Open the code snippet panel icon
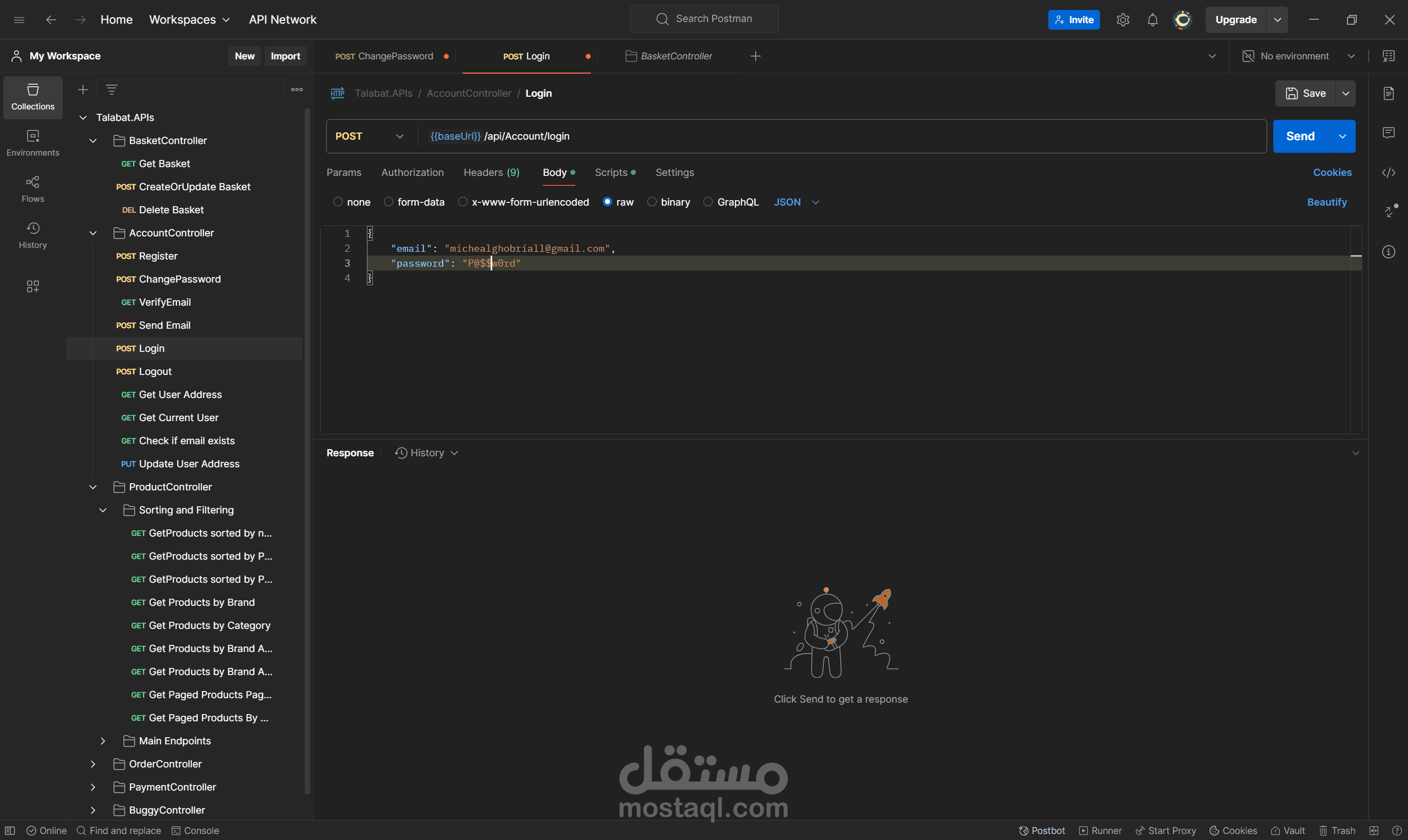The image size is (1408, 840). (1388, 173)
